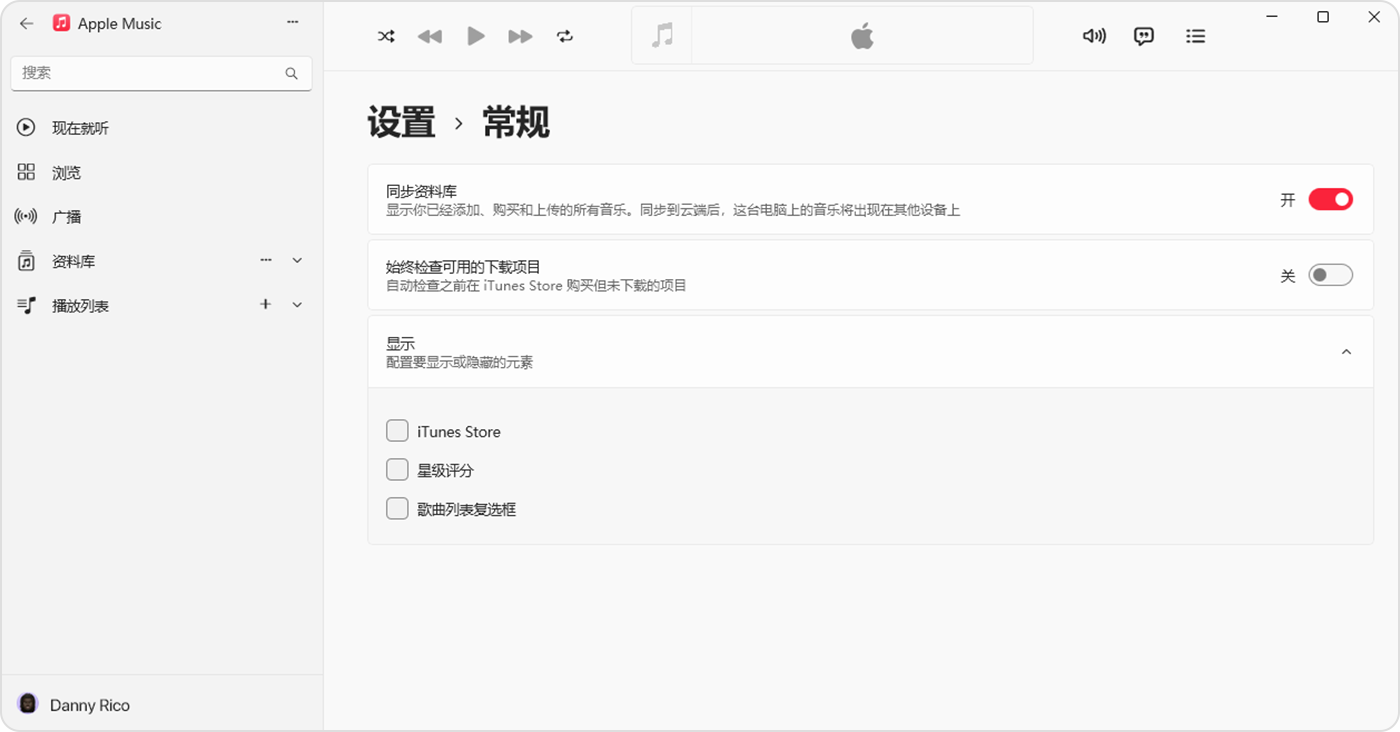Screen dimensions: 1400x732
Task: Click the 资料库 music library icon
Action: point(26,261)
